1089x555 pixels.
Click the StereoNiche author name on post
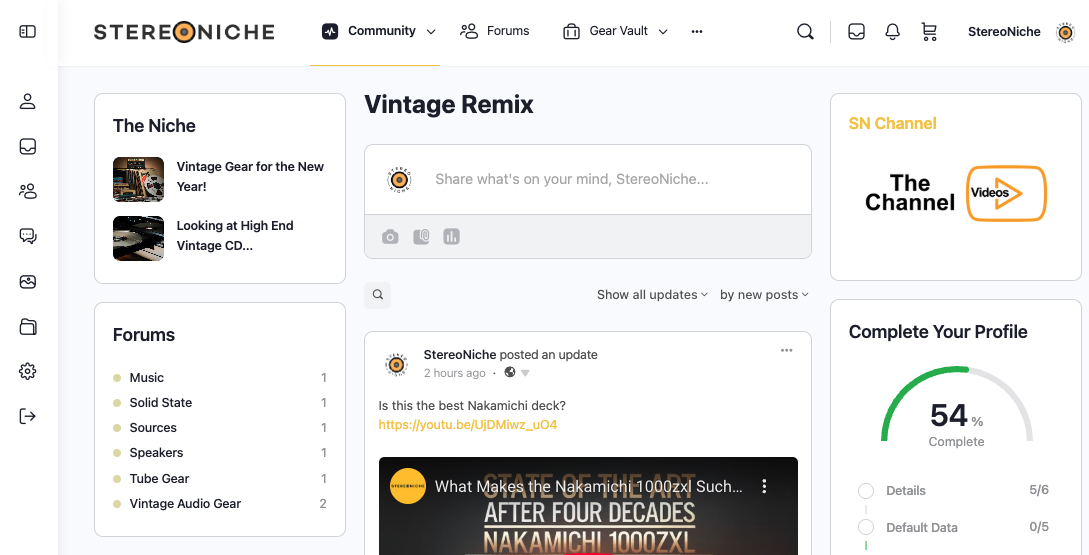460,354
